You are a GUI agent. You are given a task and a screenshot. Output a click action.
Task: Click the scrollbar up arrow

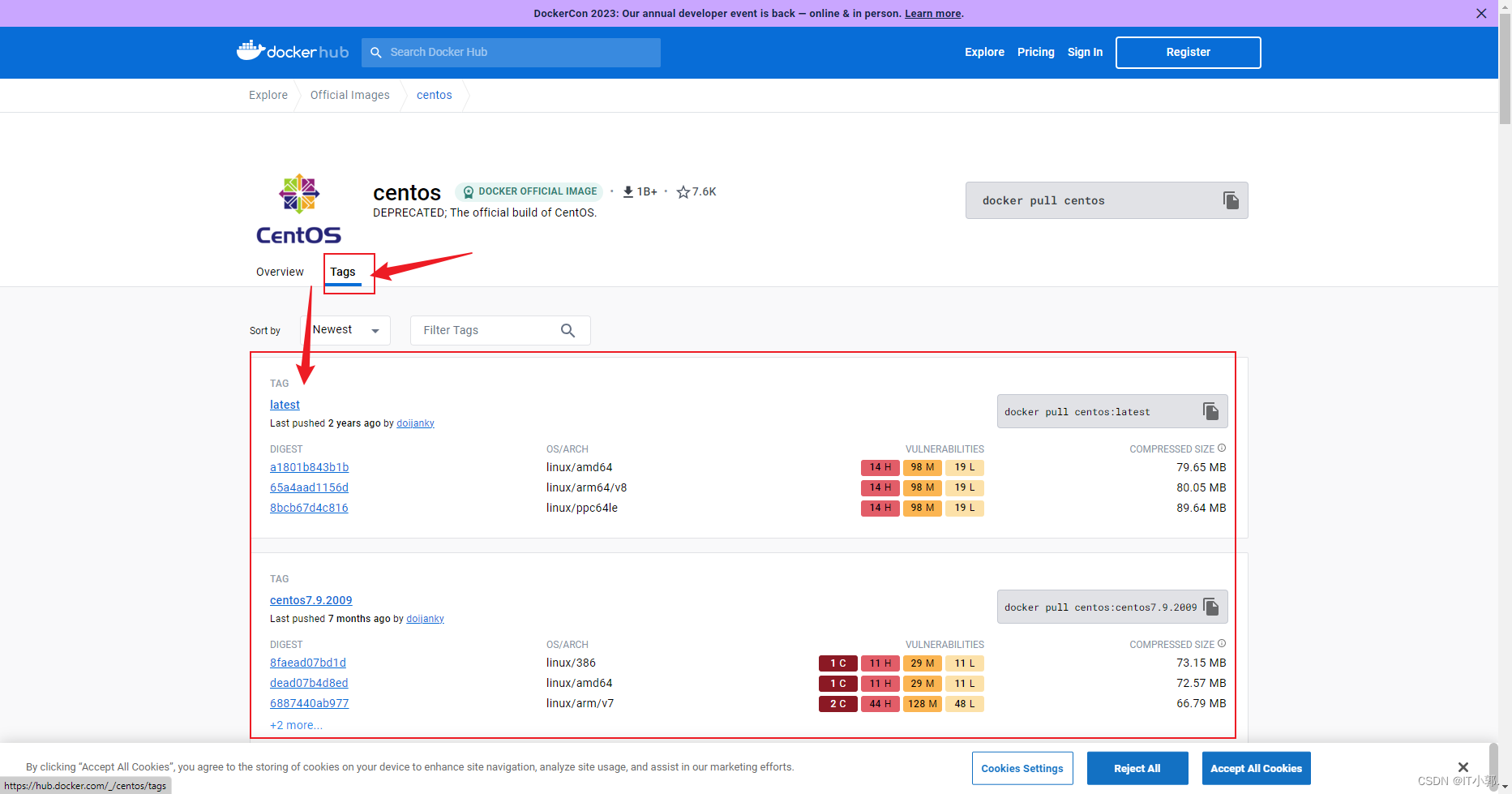click(1505, 6)
